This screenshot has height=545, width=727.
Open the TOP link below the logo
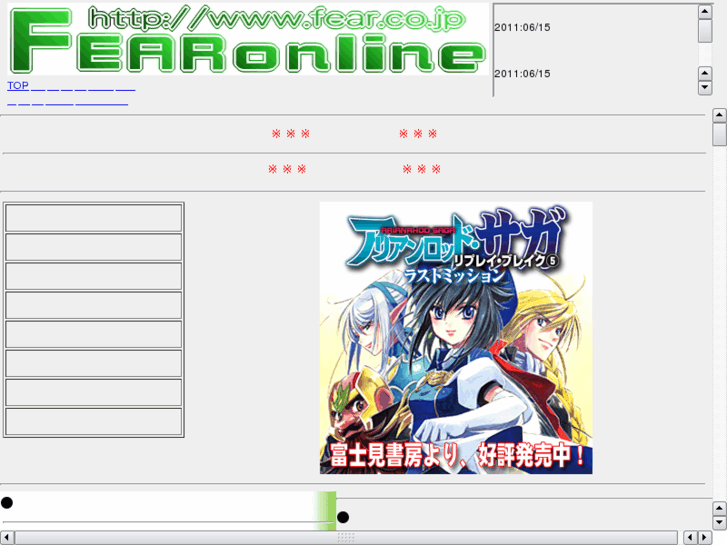pyautogui.click(x=18, y=85)
